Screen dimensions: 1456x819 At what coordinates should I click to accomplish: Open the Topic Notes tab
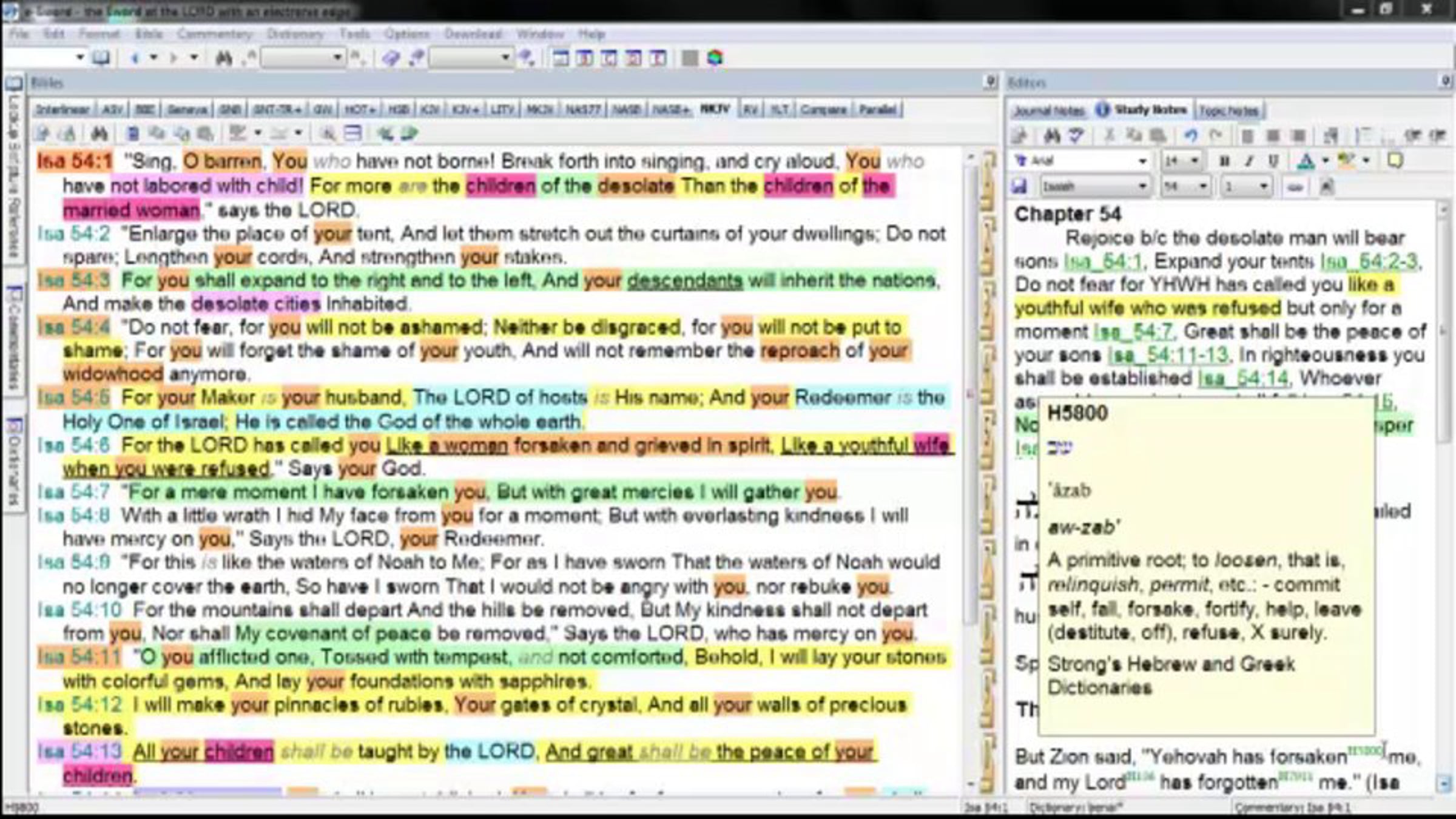(x=1229, y=111)
